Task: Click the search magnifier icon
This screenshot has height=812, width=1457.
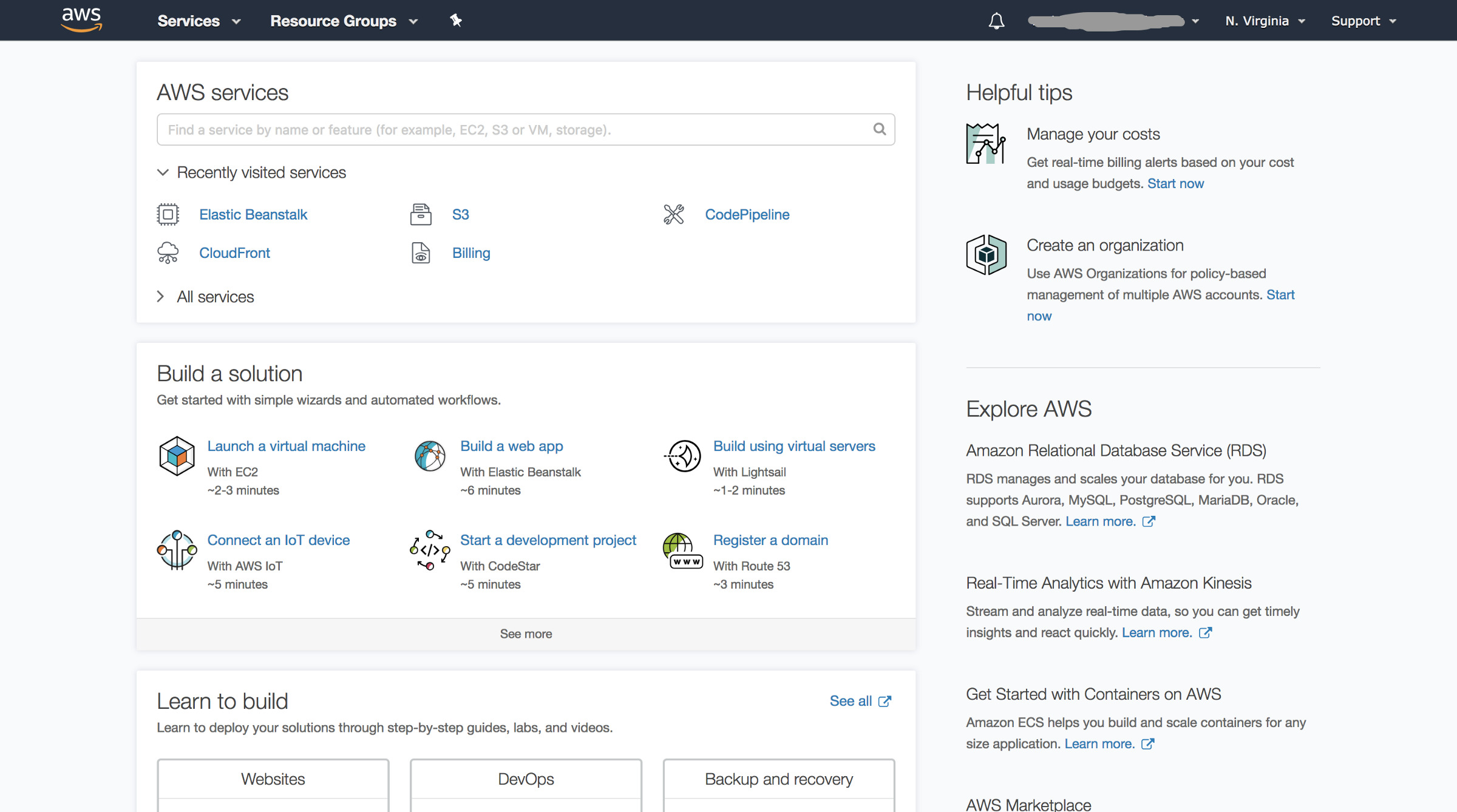Action: (x=880, y=129)
